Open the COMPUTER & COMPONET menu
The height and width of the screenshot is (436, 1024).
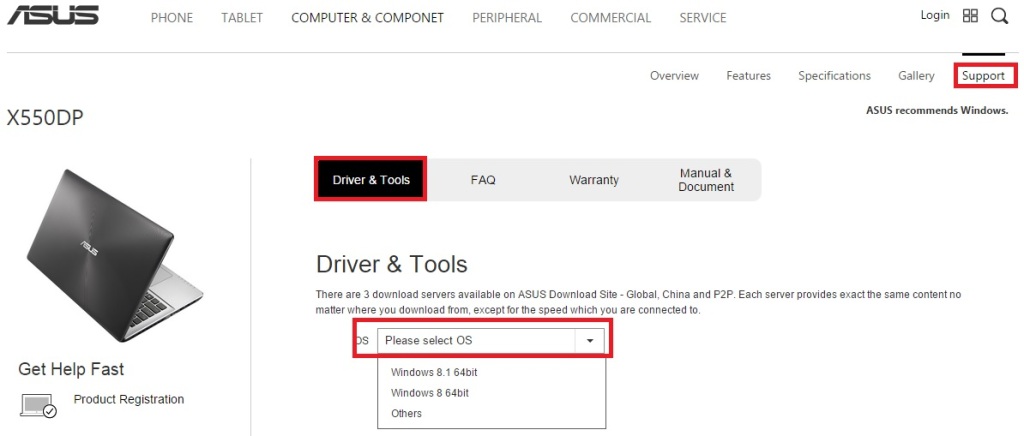(367, 18)
